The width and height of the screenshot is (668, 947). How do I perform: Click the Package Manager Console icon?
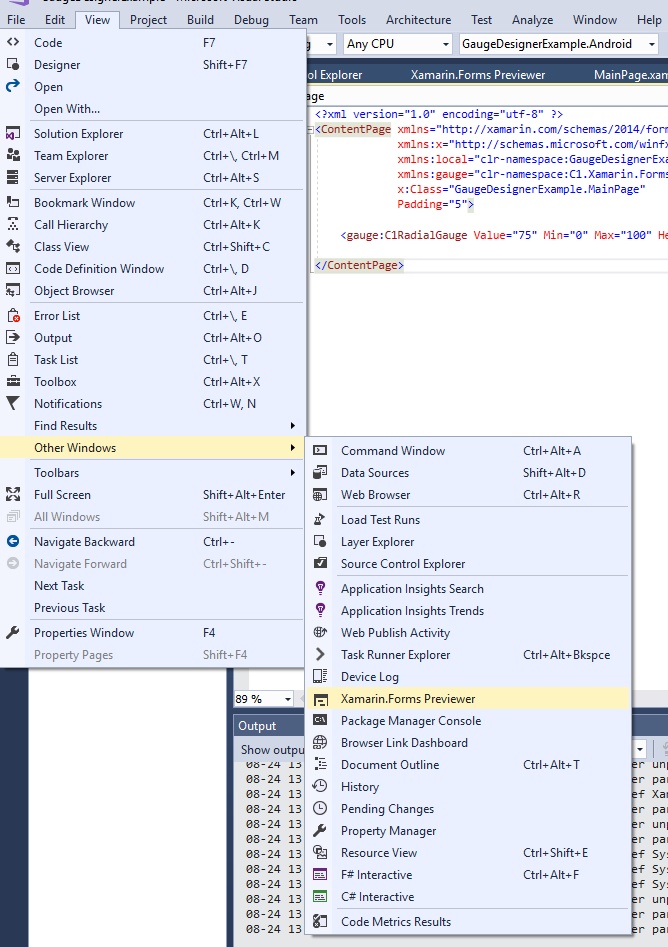click(x=320, y=721)
